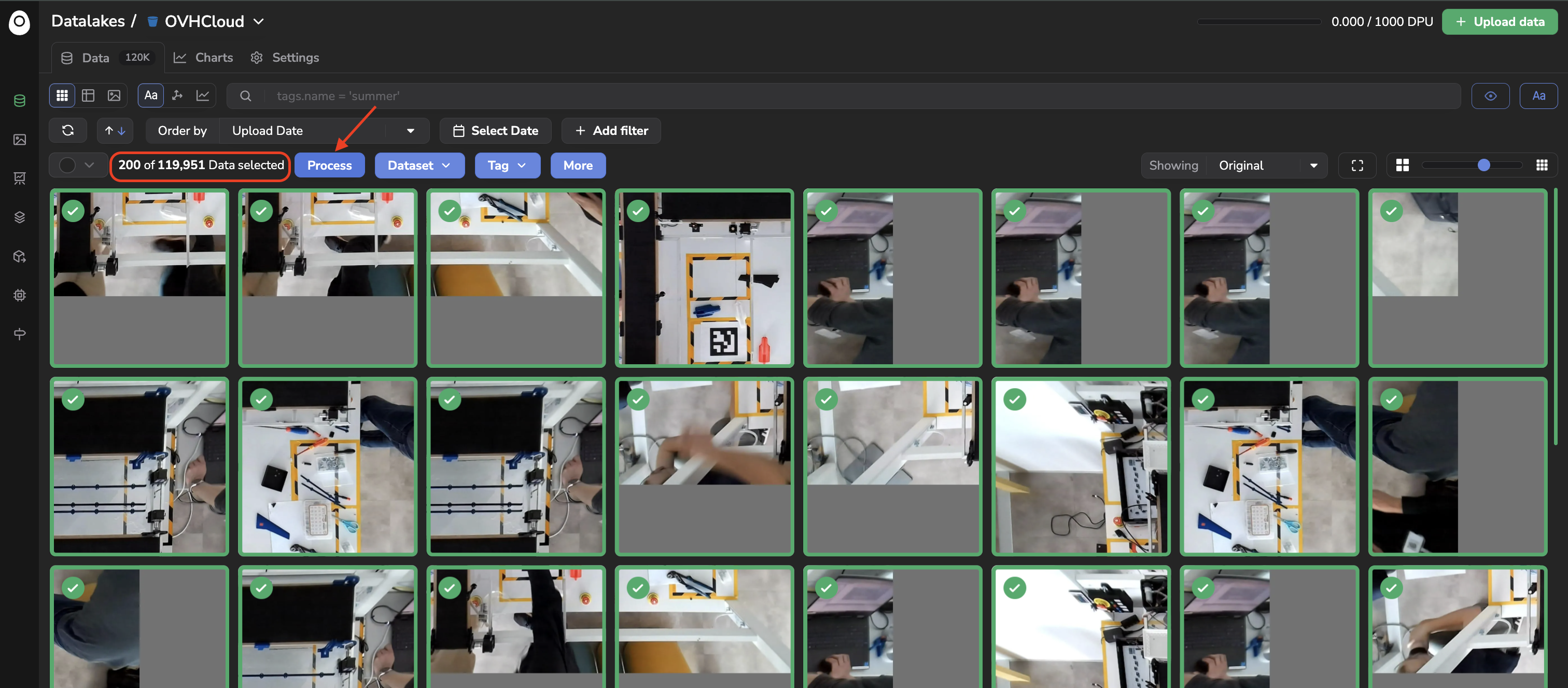Deselect the checkmark on the QR-marker thumbnail
The image size is (1568, 688).
tap(638, 211)
